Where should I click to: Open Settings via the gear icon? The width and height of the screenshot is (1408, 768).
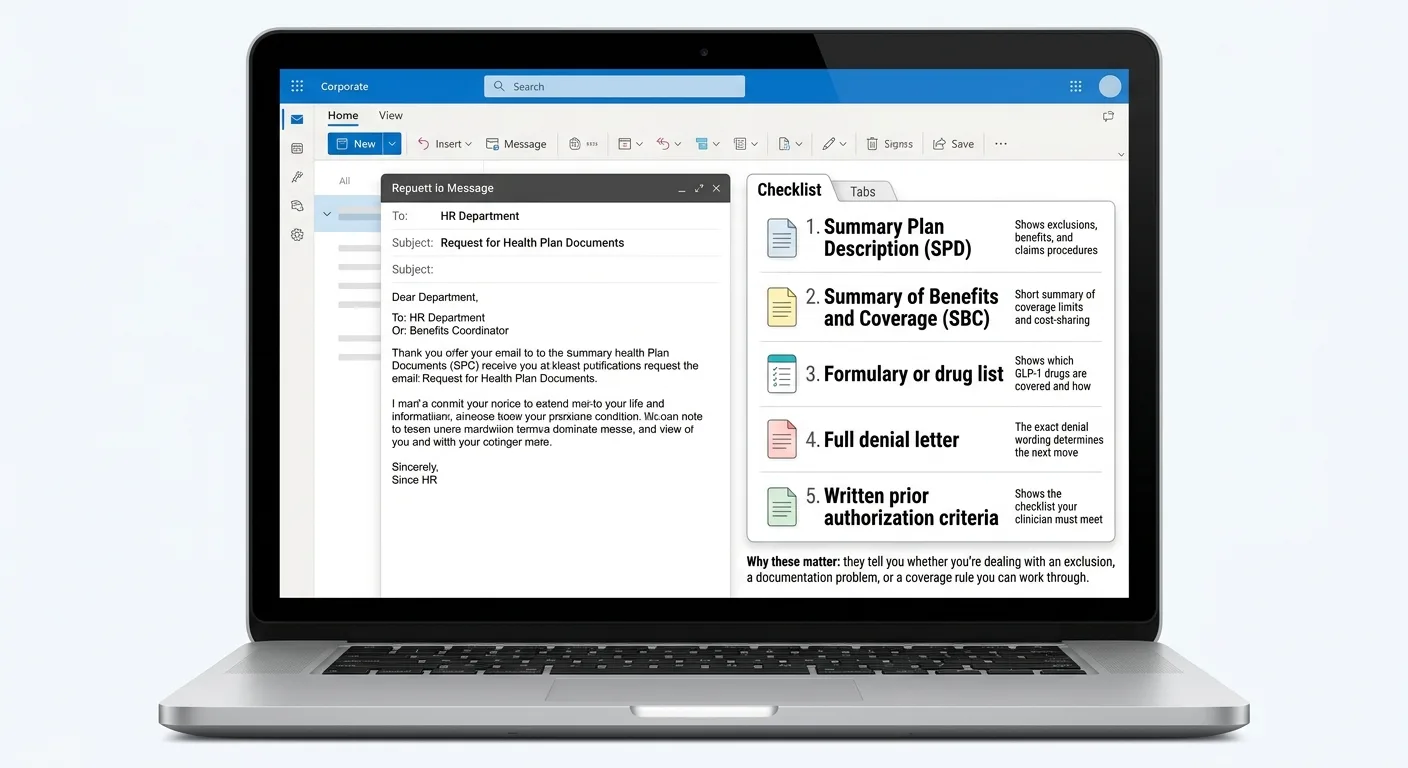297,234
